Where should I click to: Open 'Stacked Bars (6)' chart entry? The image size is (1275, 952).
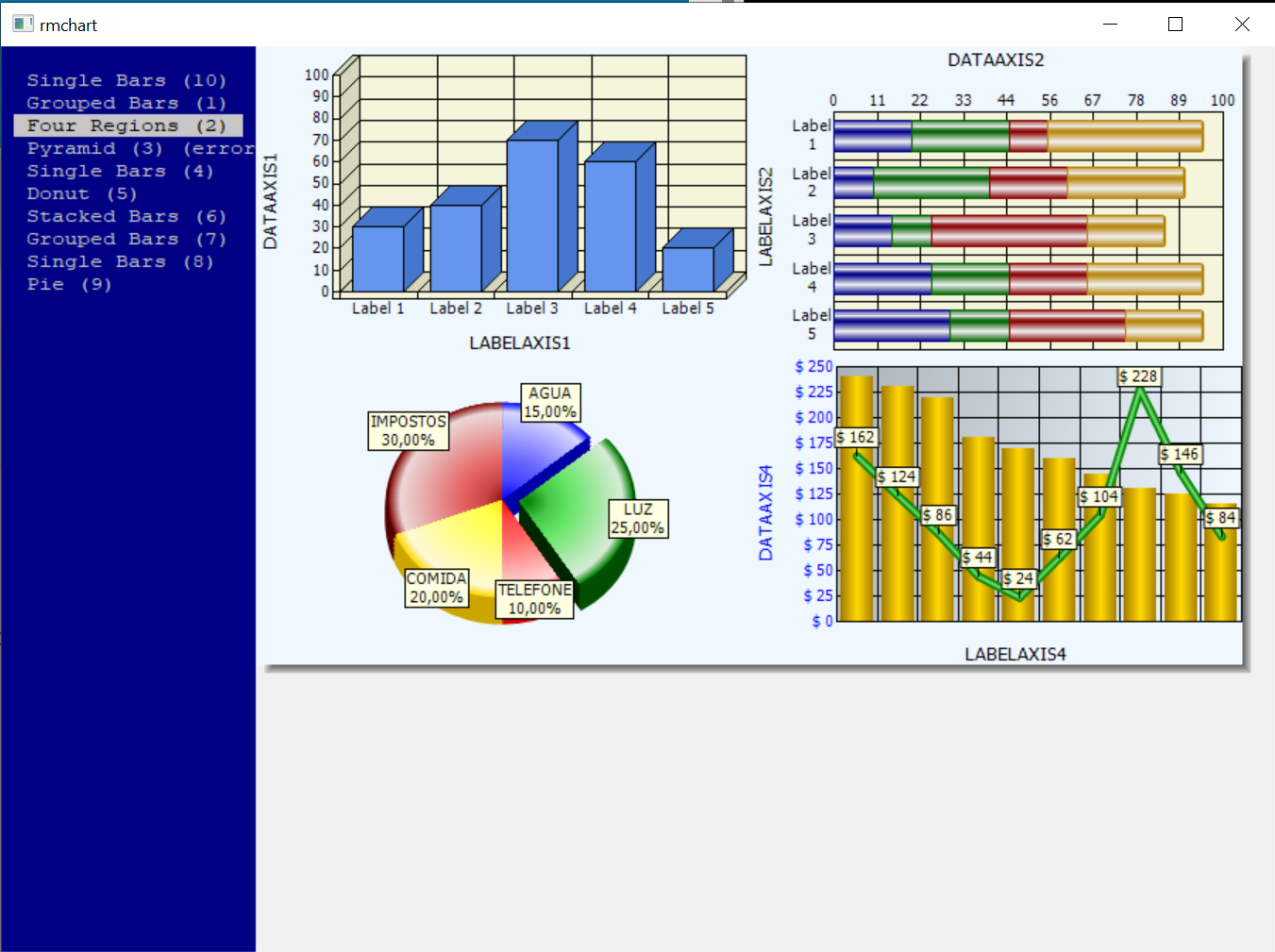(126, 216)
